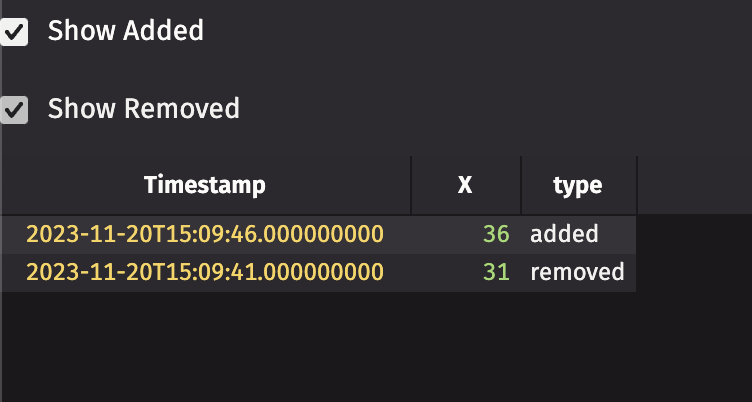Click the "Show Added" text label
Viewport: 752px width, 402px height.
(x=125, y=31)
